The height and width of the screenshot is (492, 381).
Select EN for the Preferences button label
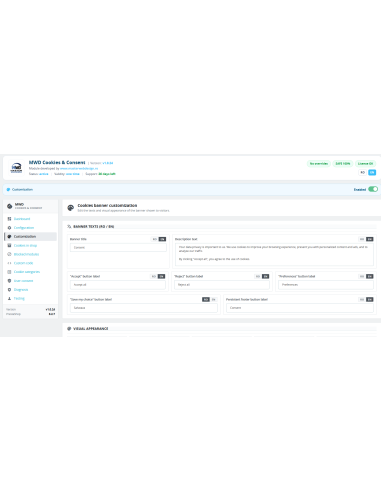(x=370, y=276)
